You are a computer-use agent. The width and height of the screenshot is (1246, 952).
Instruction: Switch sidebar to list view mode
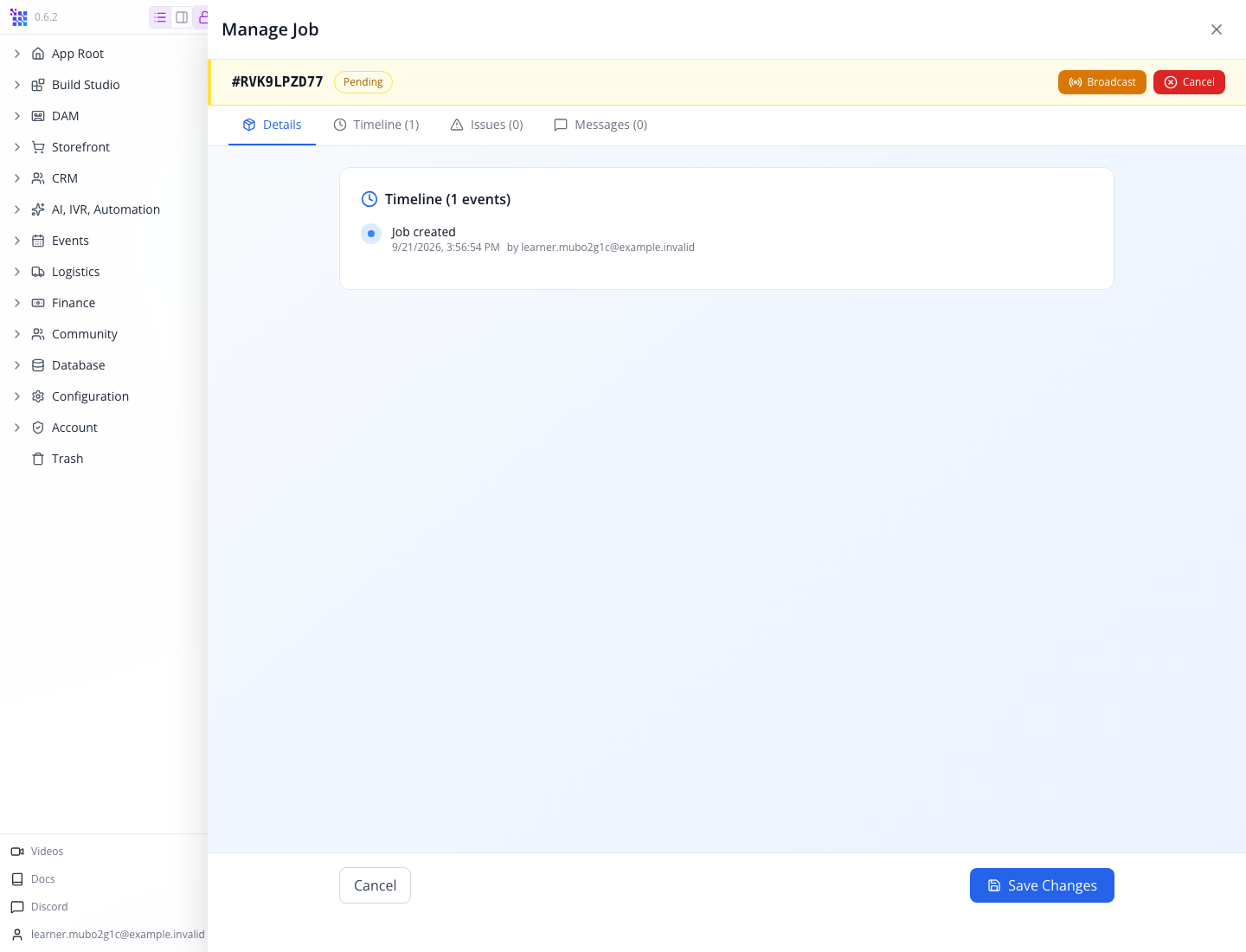160,17
